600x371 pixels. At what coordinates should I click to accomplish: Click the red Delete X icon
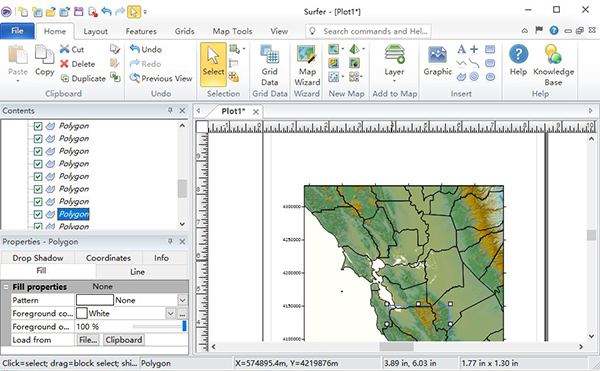coord(64,63)
